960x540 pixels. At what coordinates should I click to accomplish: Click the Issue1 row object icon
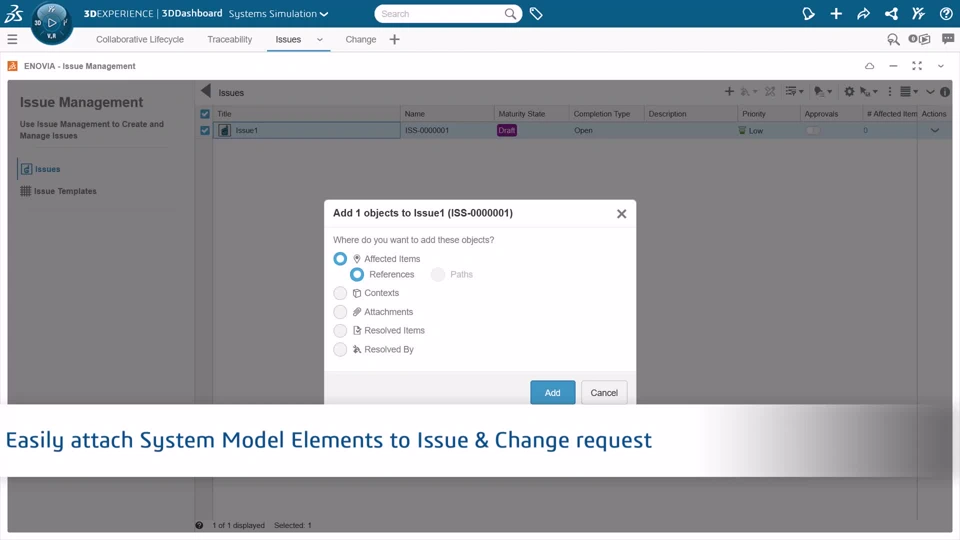tap(225, 130)
